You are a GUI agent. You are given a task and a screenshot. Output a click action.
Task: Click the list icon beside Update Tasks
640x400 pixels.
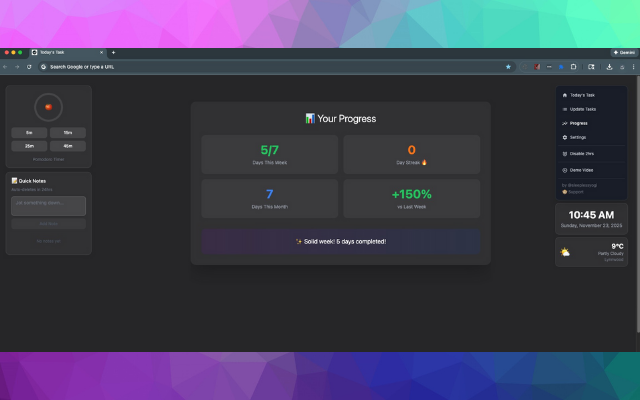[x=564, y=109]
